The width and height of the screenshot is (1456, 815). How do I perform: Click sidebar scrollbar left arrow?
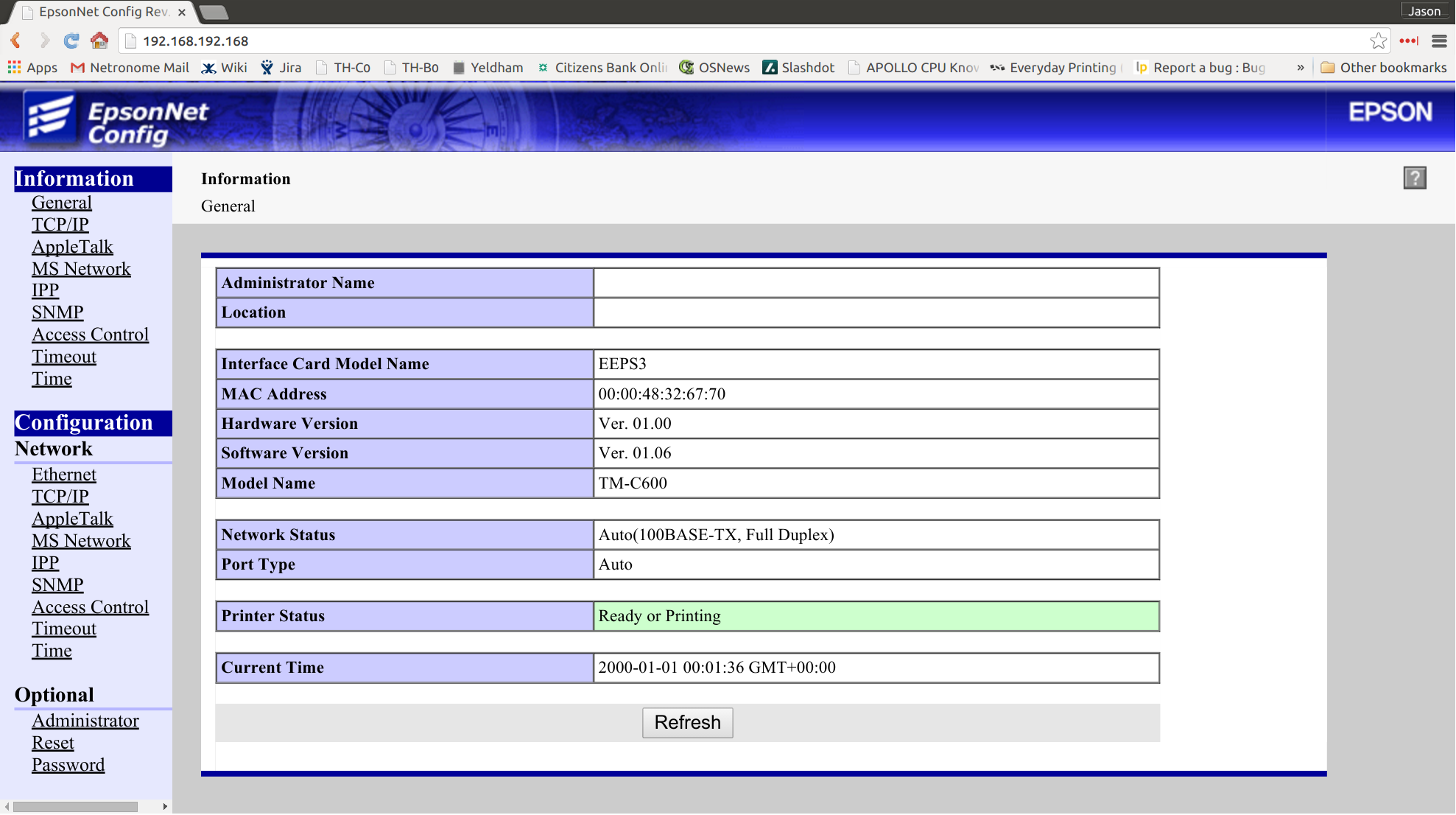tap(7, 807)
